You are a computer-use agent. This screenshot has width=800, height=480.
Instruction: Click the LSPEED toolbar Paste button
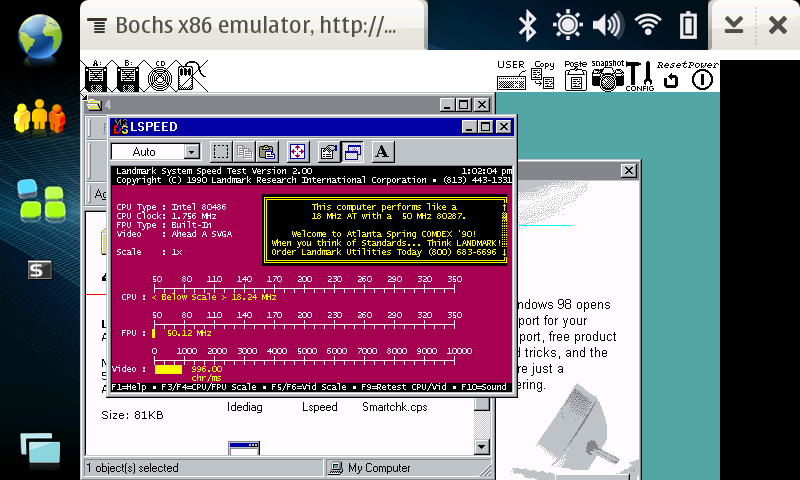click(x=267, y=151)
